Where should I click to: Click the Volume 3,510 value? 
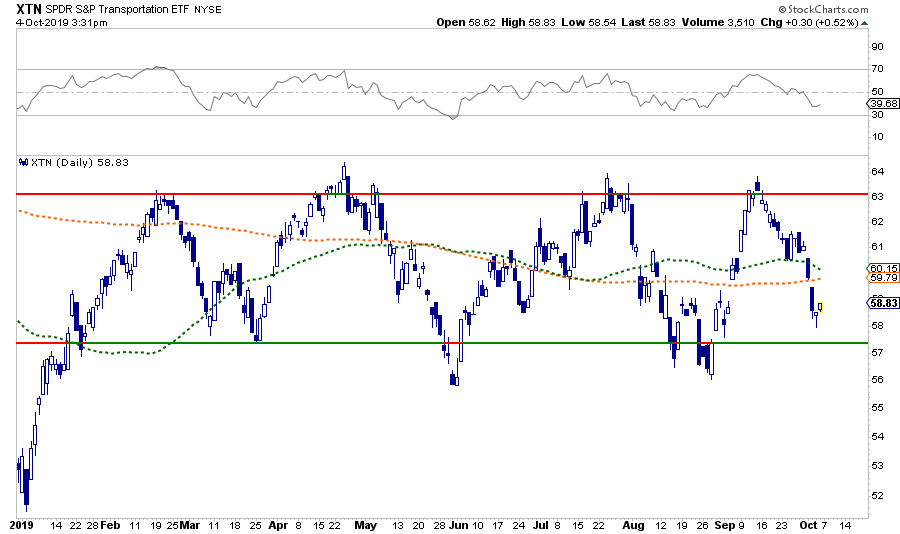(718, 22)
